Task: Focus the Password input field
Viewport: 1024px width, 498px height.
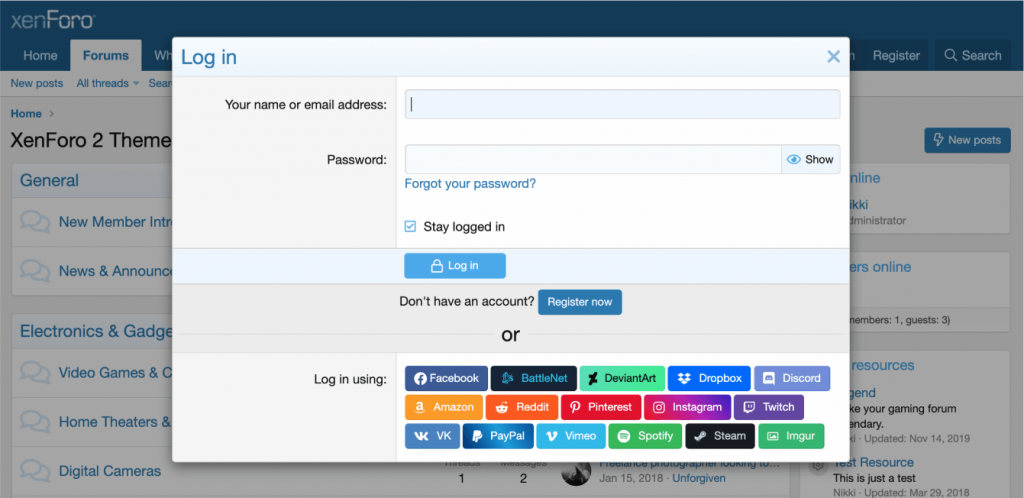Action: (x=593, y=159)
